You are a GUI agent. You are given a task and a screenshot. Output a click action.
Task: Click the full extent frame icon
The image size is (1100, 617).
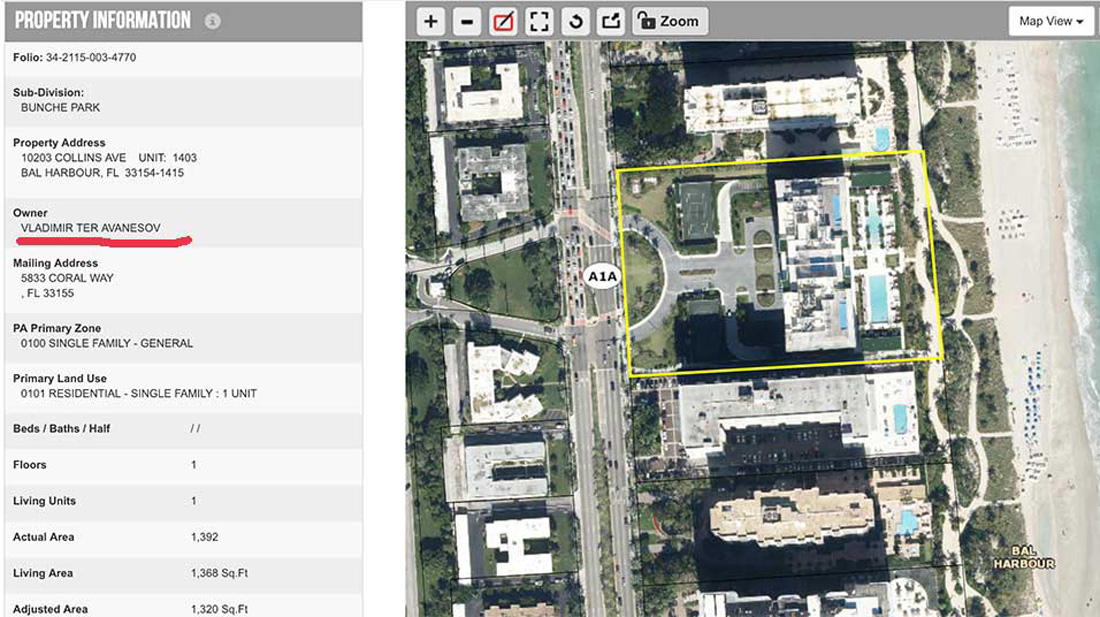(539, 22)
